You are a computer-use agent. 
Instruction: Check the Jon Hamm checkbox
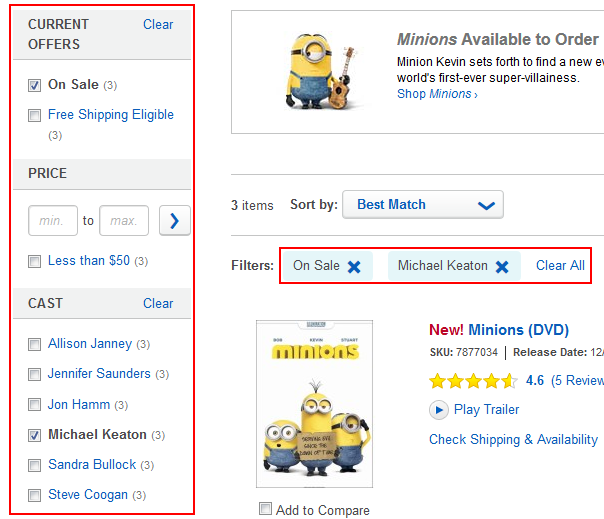pos(34,405)
